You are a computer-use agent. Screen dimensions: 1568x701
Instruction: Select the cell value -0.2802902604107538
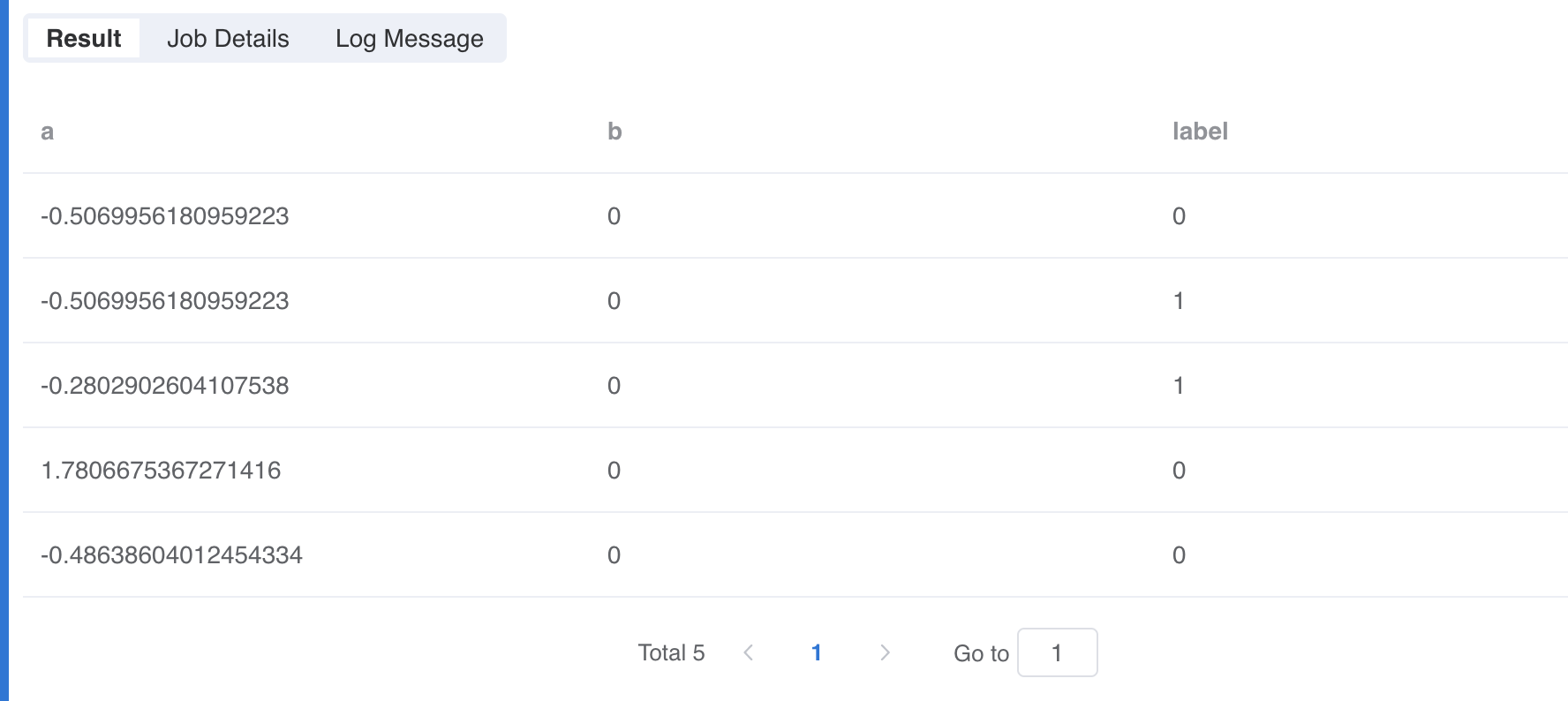(165, 386)
